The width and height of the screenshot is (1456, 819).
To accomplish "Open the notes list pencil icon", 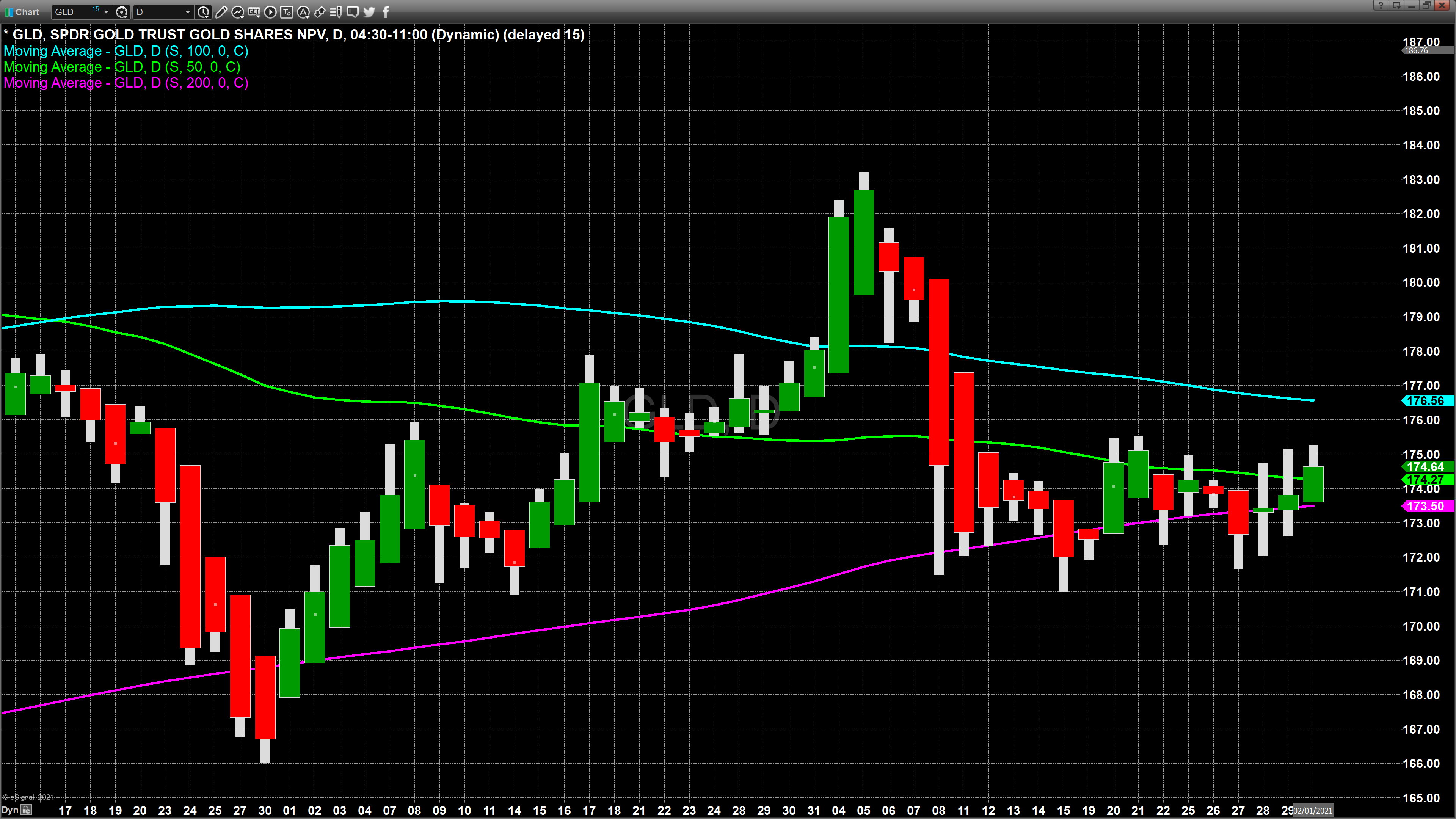I will tap(336, 12).
